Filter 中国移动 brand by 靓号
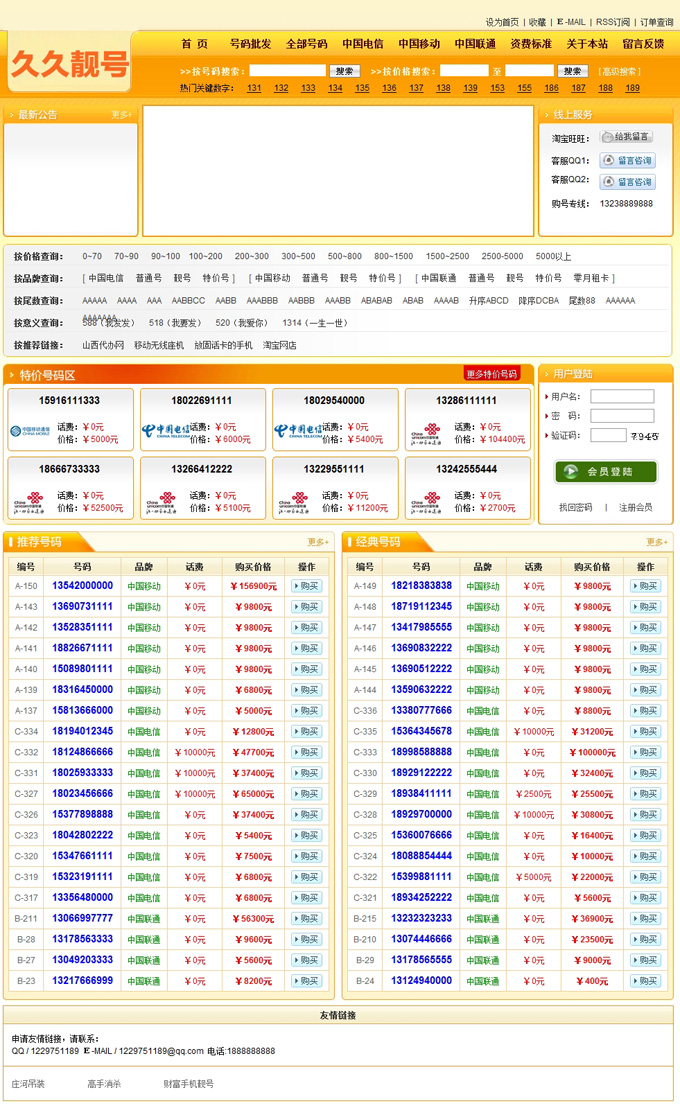The image size is (680, 1108). coord(348,278)
